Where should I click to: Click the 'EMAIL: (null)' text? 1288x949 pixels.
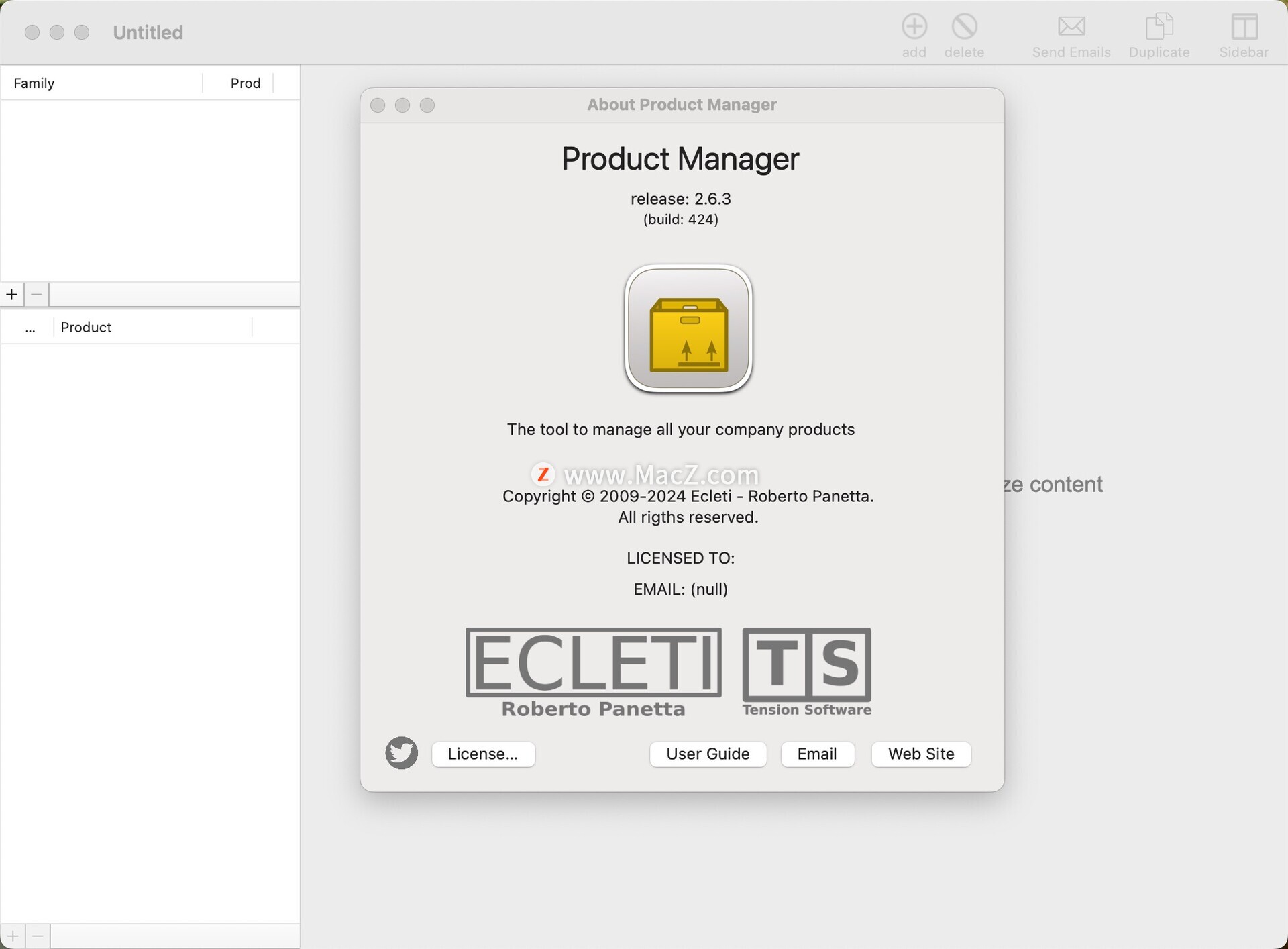click(x=681, y=589)
